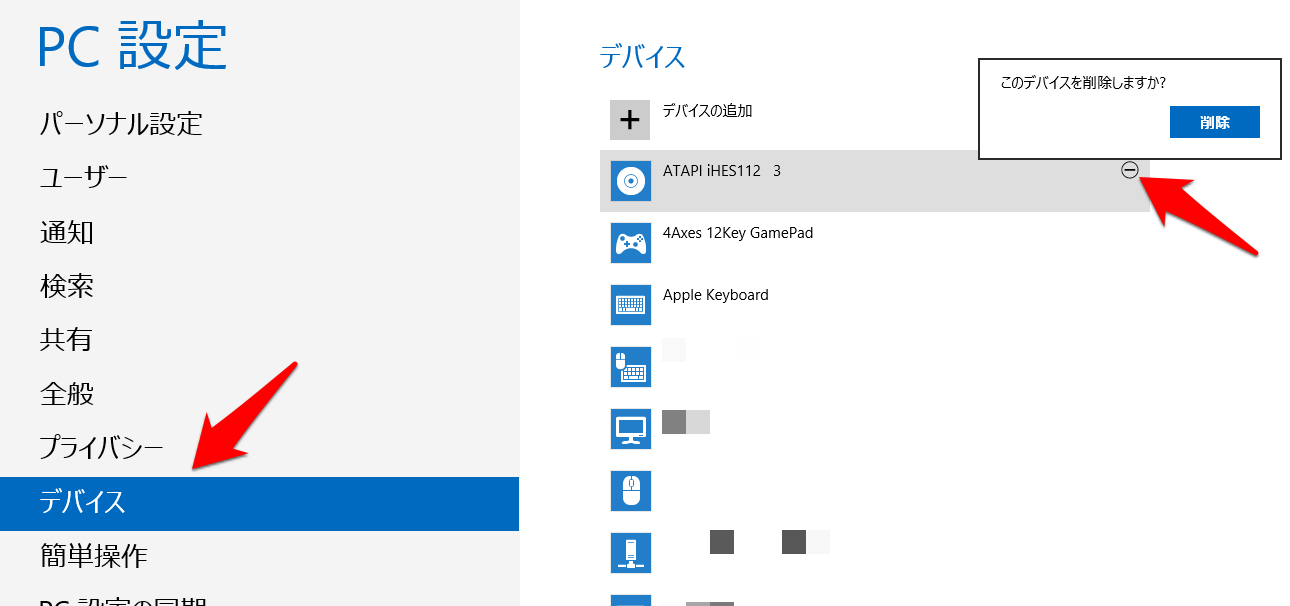Click the plus icon to add a device
The width and height of the screenshot is (1290, 606).
pos(630,120)
